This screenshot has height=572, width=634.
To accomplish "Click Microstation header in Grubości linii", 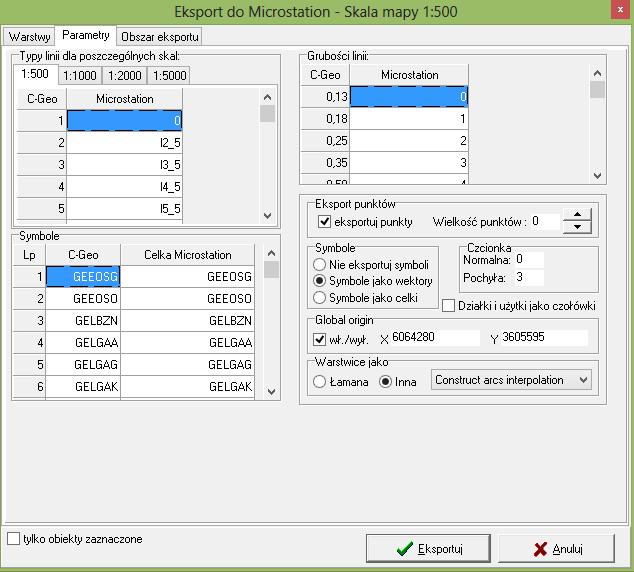I will [409, 75].
